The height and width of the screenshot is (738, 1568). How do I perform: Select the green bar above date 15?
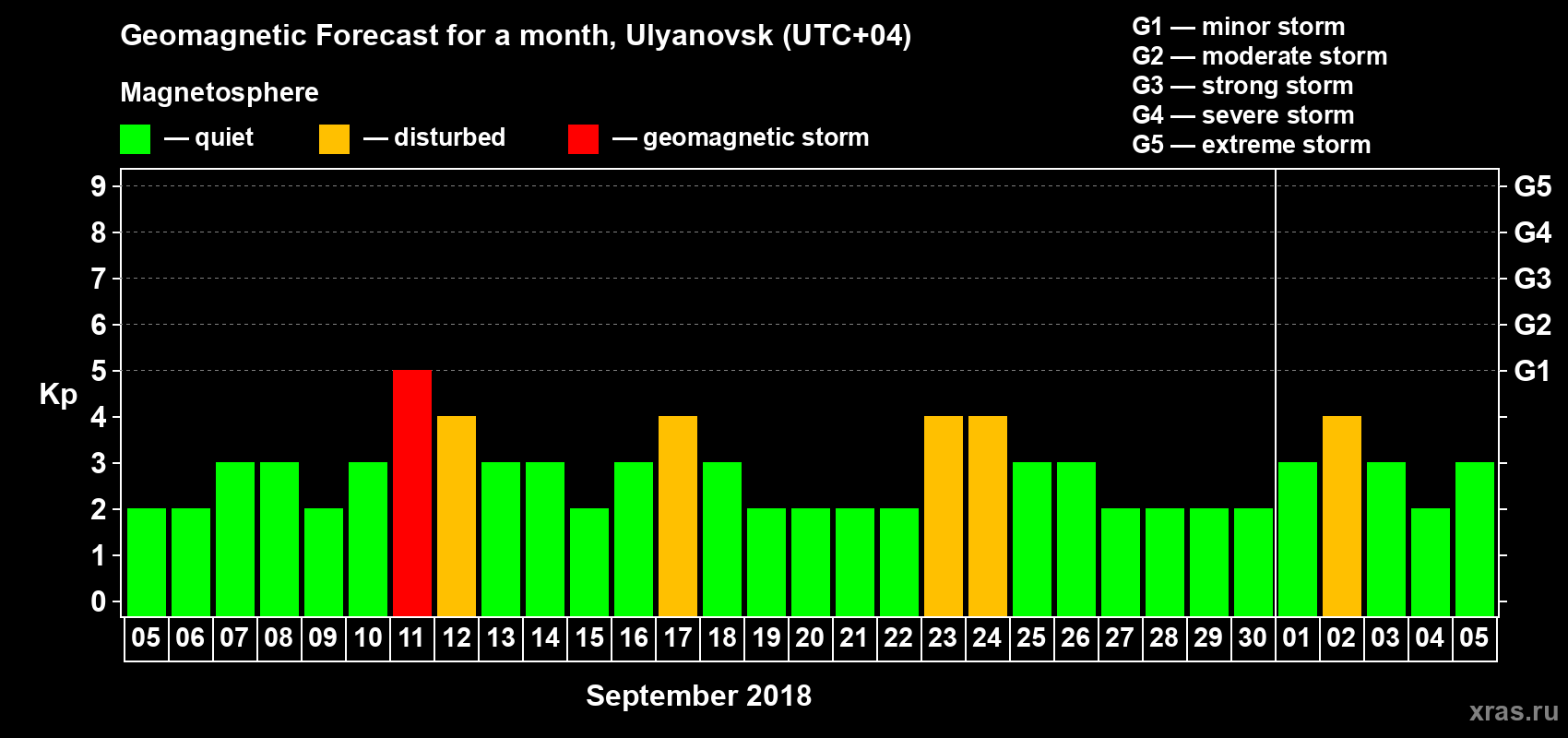[x=589, y=562]
